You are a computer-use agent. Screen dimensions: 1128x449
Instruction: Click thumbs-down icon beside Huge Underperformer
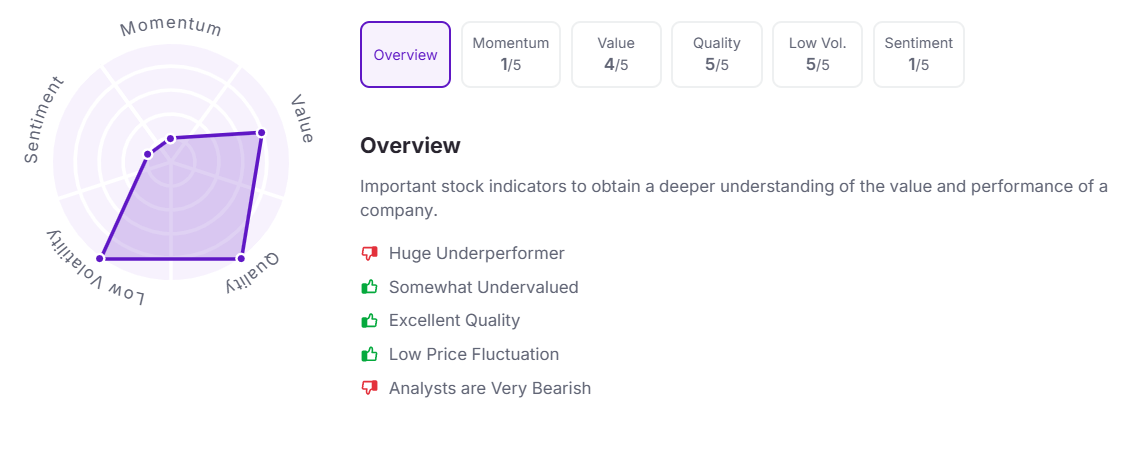[370, 254]
